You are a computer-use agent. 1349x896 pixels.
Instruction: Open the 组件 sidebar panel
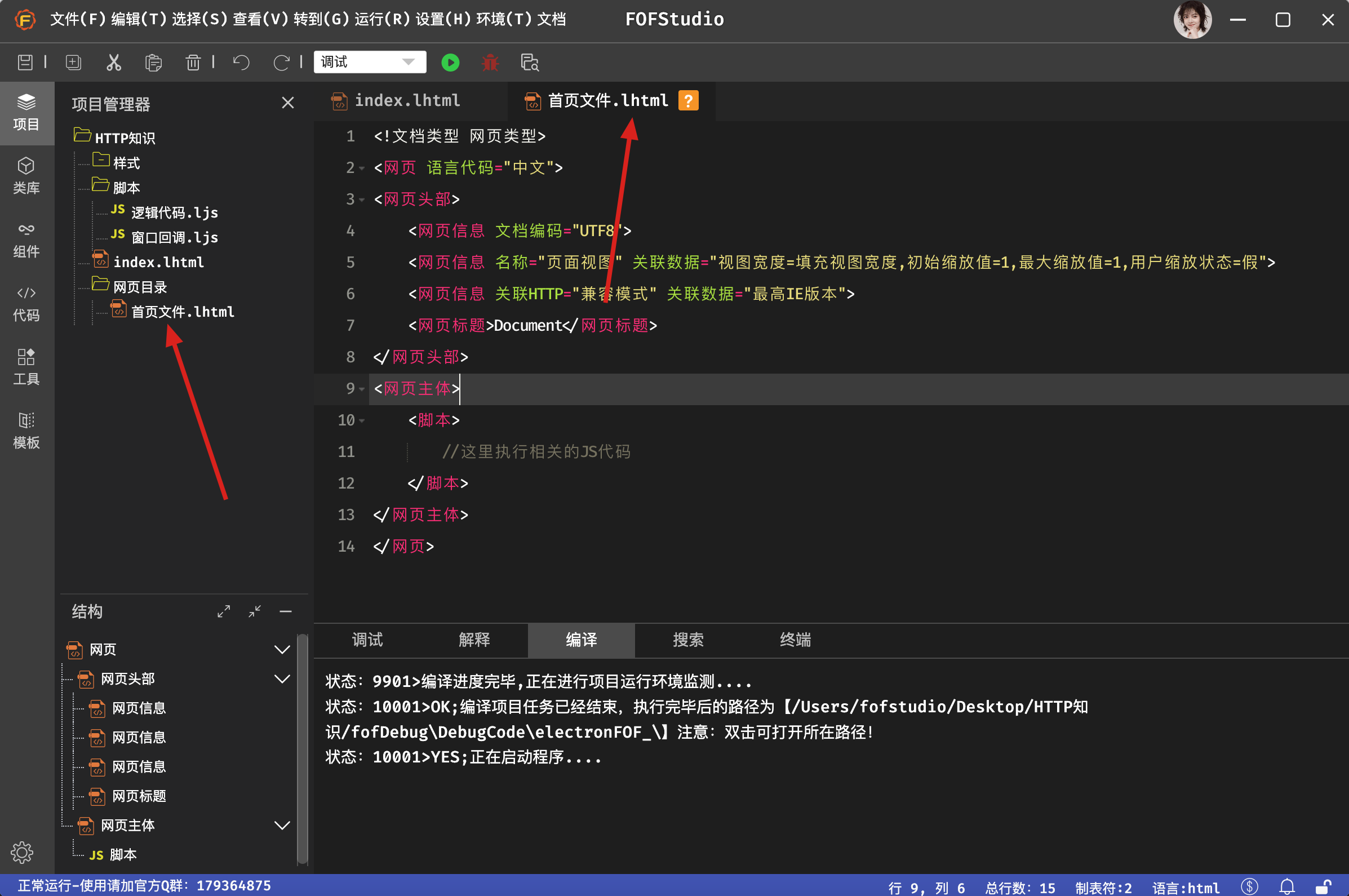(26, 240)
